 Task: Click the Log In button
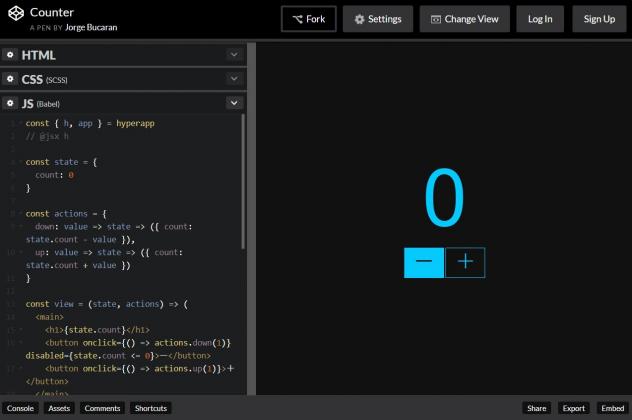[x=540, y=19]
